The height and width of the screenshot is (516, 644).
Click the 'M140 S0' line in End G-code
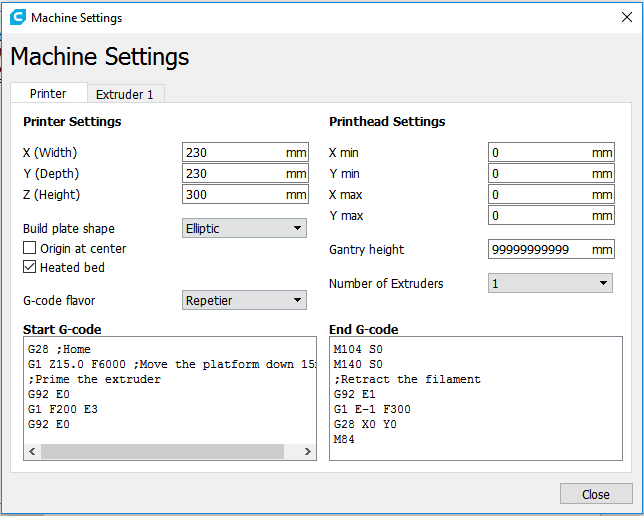pos(358,364)
